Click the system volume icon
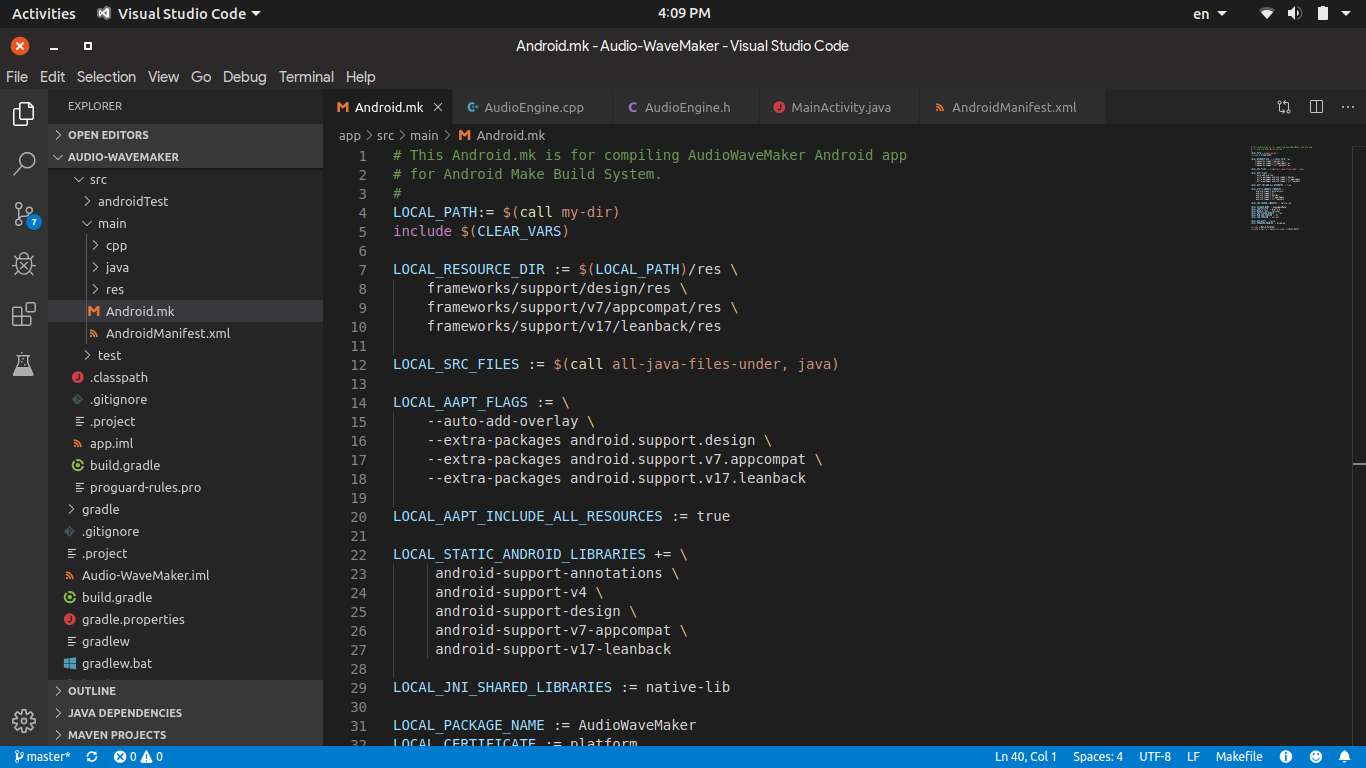The image size is (1366, 768). point(1295,13)
